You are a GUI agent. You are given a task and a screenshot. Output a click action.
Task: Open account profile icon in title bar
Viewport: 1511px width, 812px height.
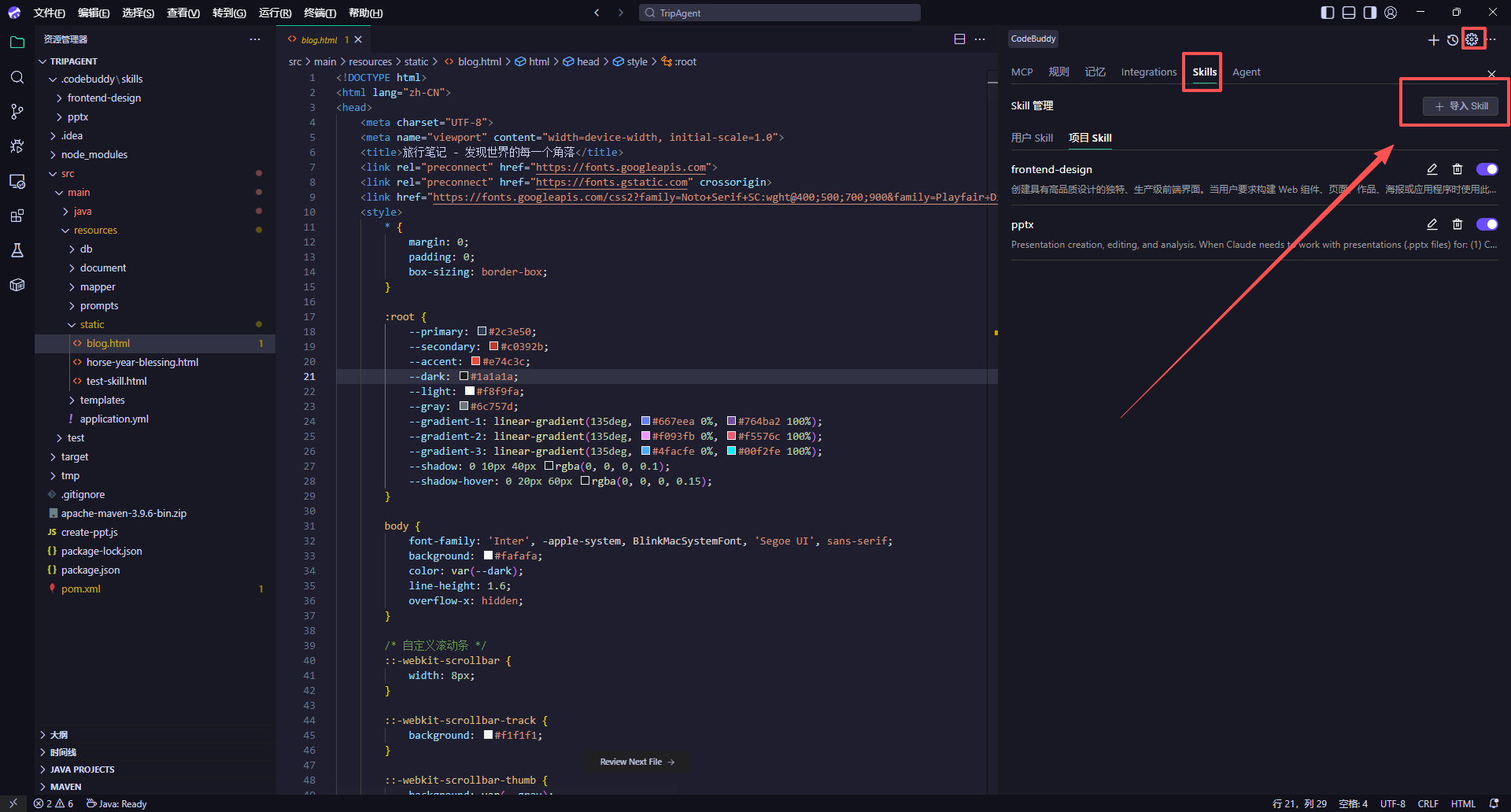pyautogui.click(x=1391, y=13)
